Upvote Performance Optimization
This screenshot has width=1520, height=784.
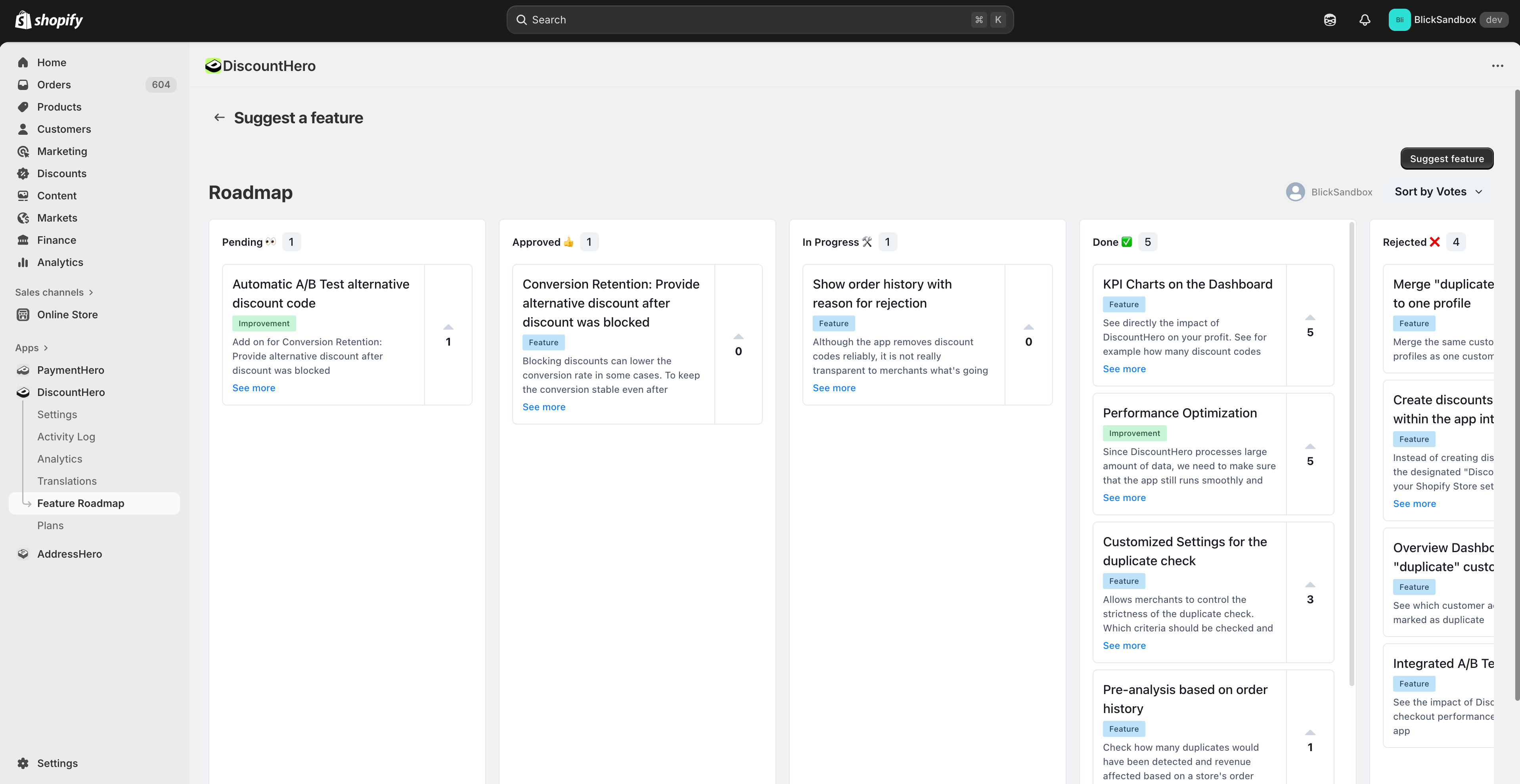pyautogui.click(x=1310, y=446)
